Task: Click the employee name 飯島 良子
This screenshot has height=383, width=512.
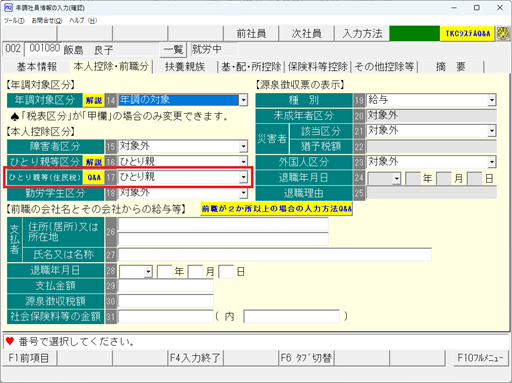Action: pyautogui.click(x=89, y=50)
